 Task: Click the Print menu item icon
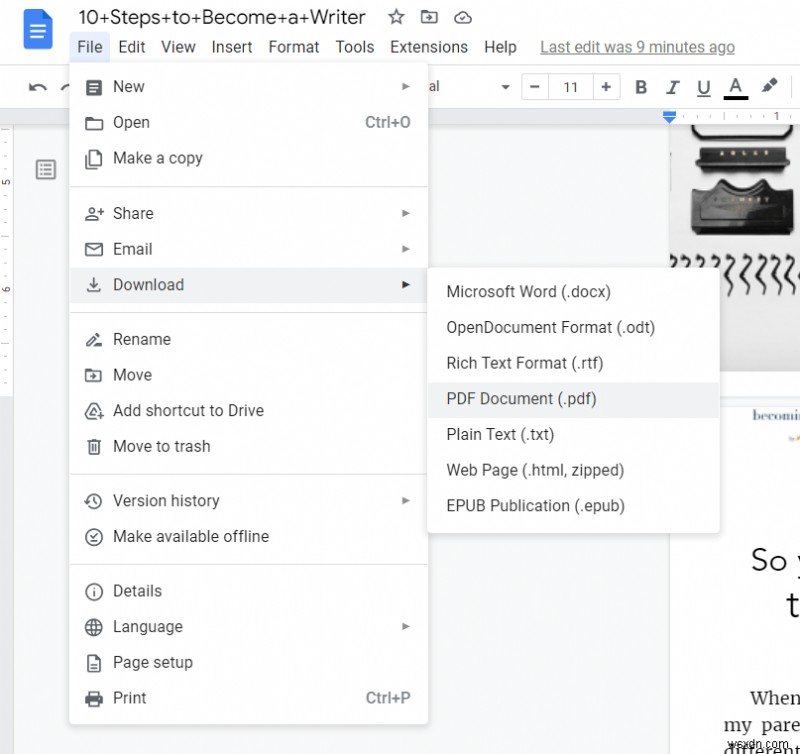tap(94, 698)
